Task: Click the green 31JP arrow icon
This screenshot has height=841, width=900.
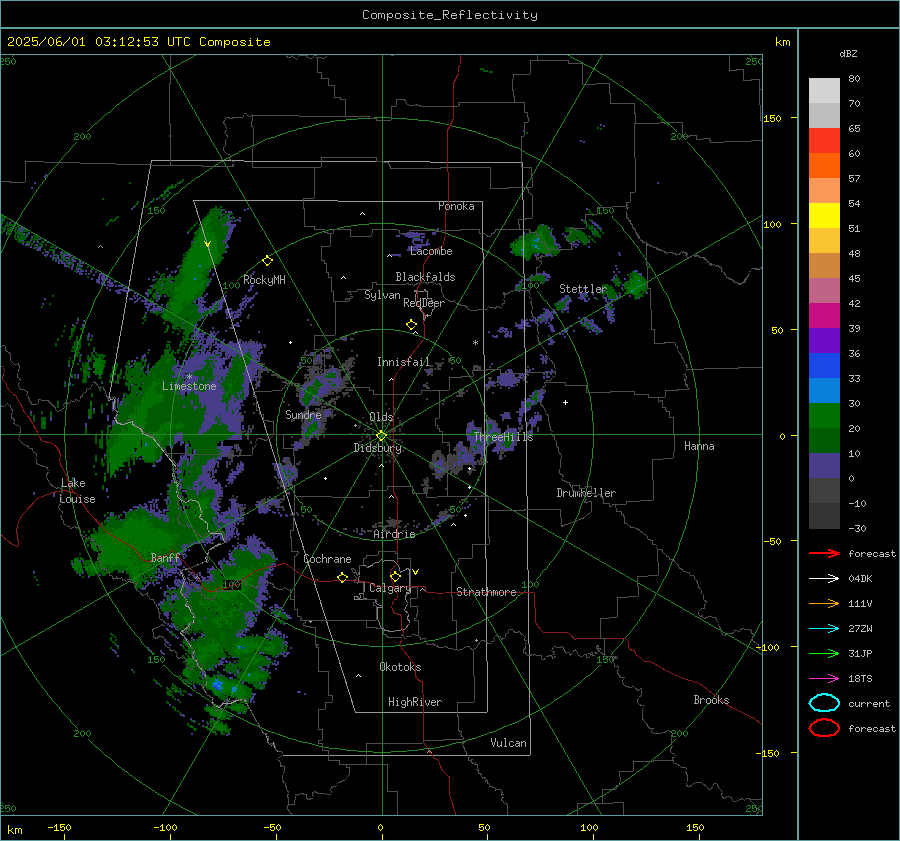Action: (x=824, y=653)
